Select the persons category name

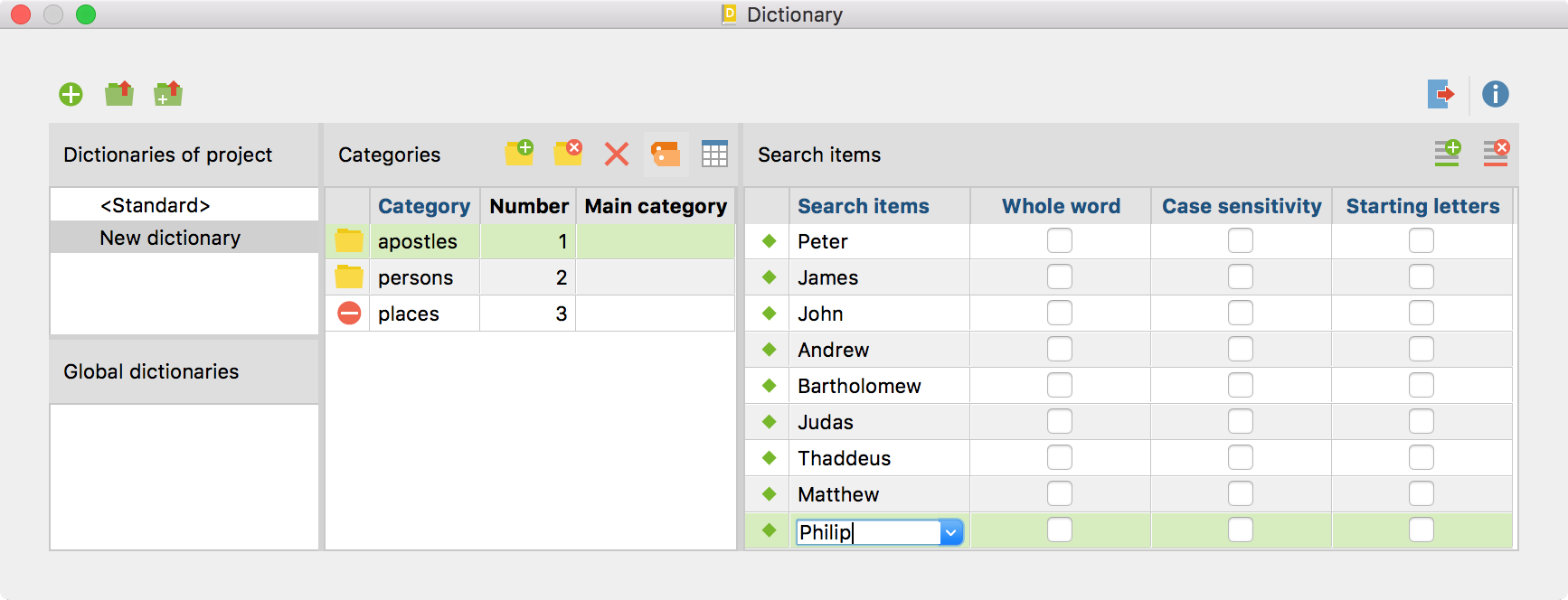(416, 277)
